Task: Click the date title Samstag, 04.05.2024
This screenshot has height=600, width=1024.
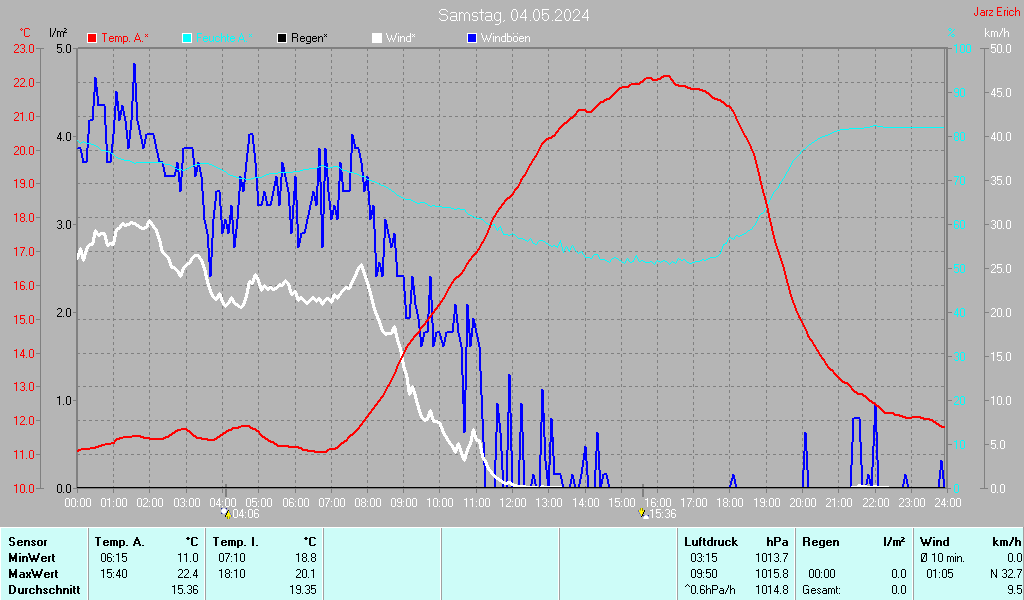Action: pos(513,15)
